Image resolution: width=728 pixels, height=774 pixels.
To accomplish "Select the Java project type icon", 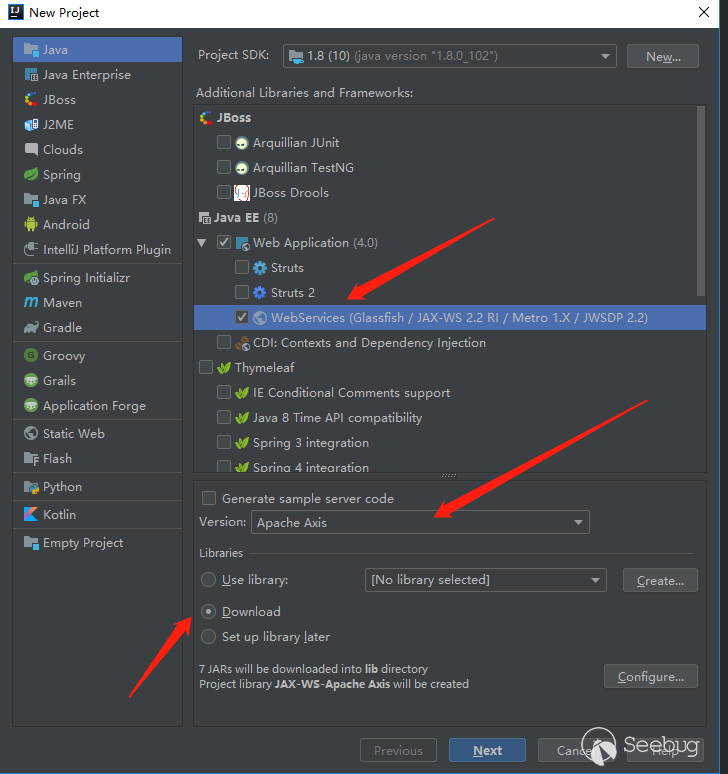I will click(31, 49).
